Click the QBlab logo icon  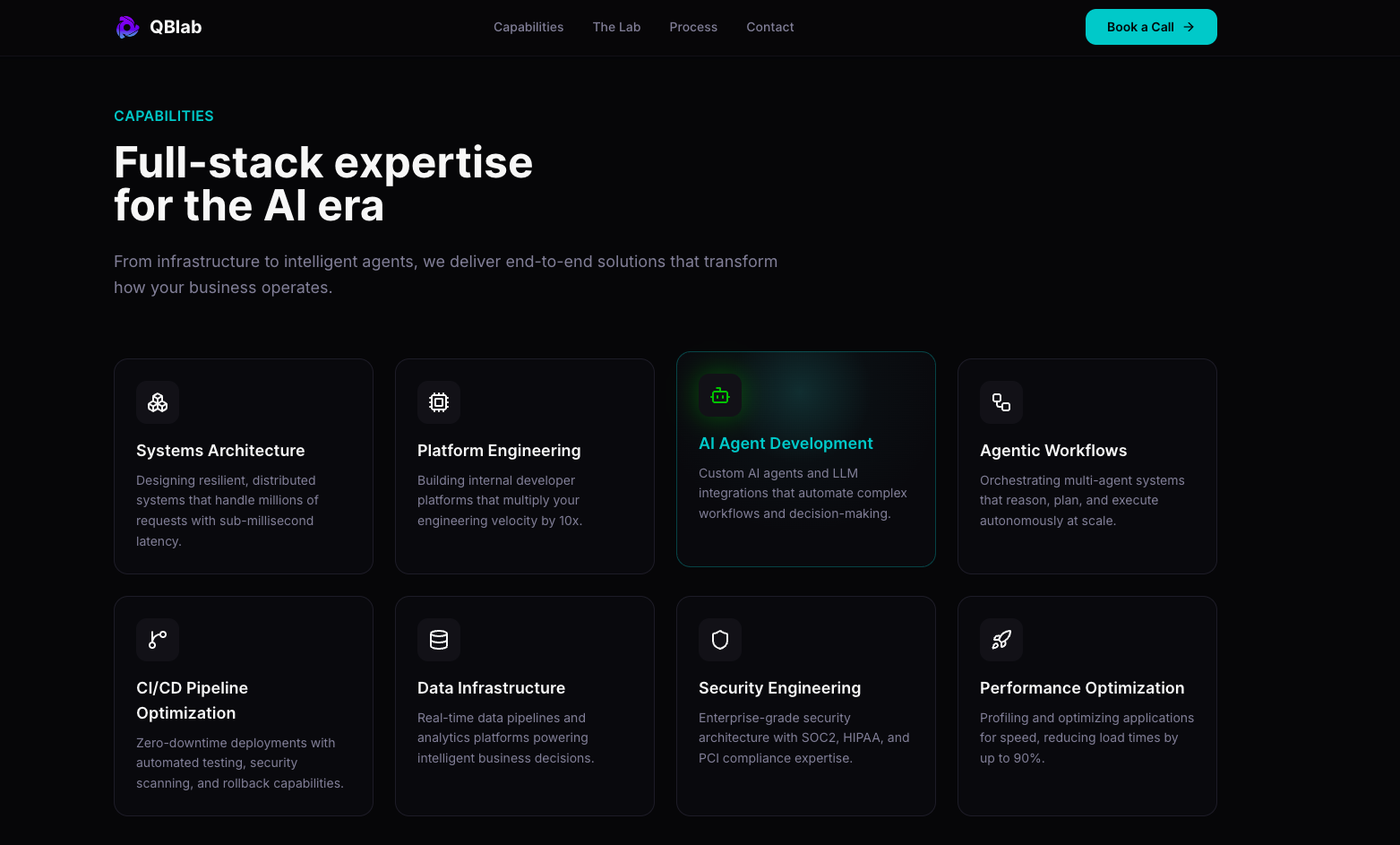click(x=127, y=27)
